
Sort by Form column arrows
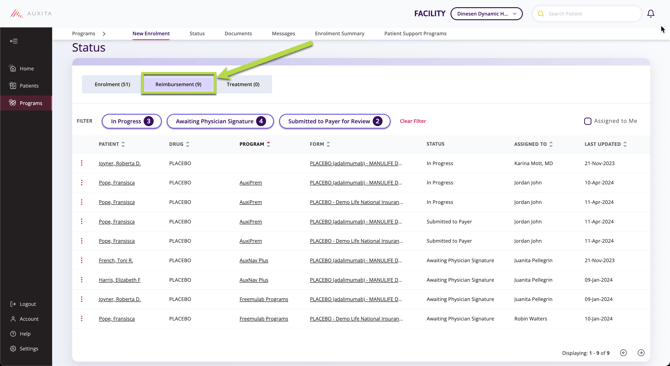click(328, 144)
